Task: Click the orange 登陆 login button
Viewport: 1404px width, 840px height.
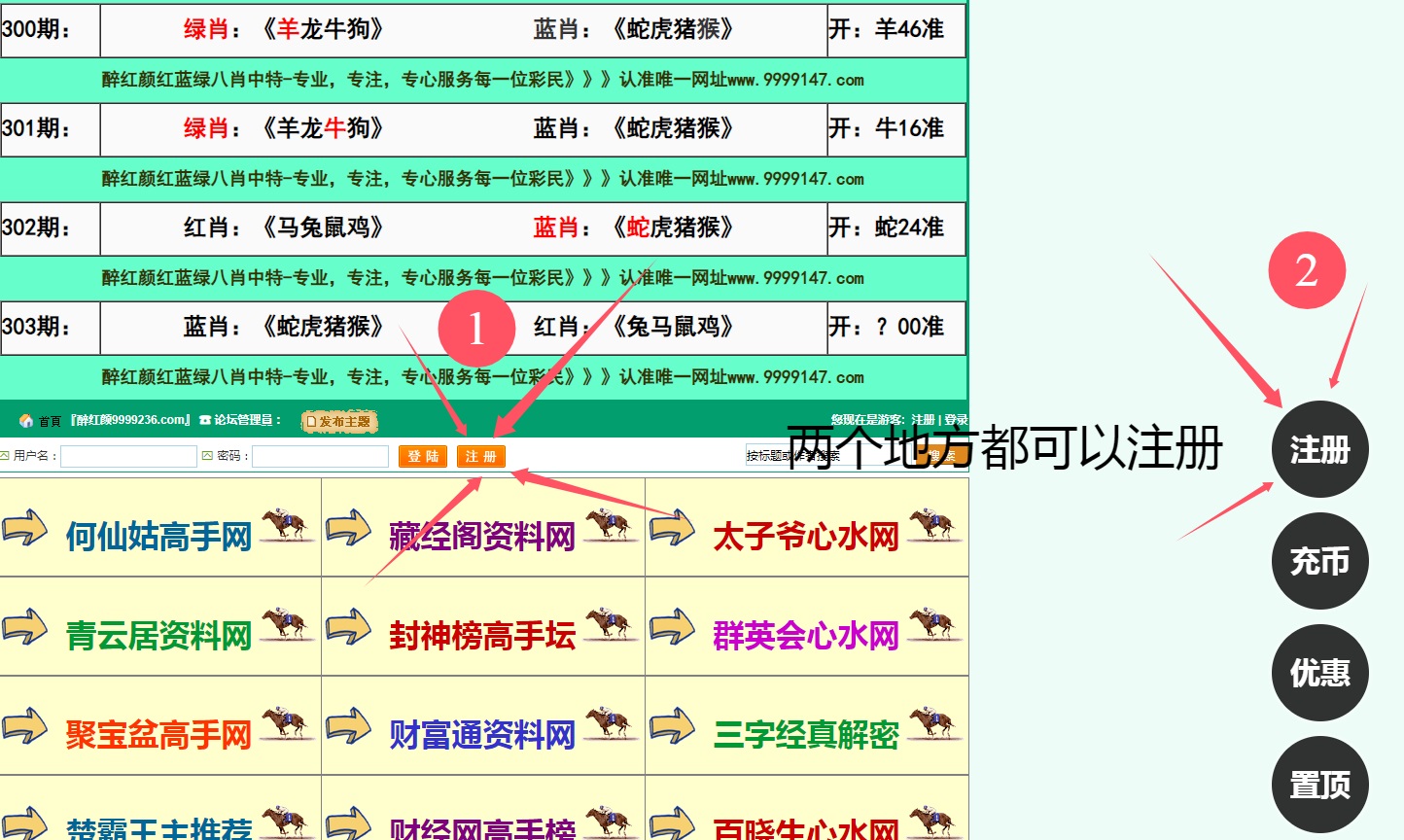Action: click(423, 456)
